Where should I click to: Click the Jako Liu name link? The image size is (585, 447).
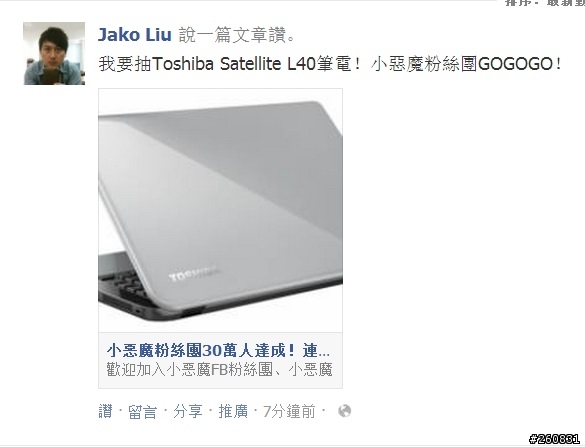tap(135, 35)
